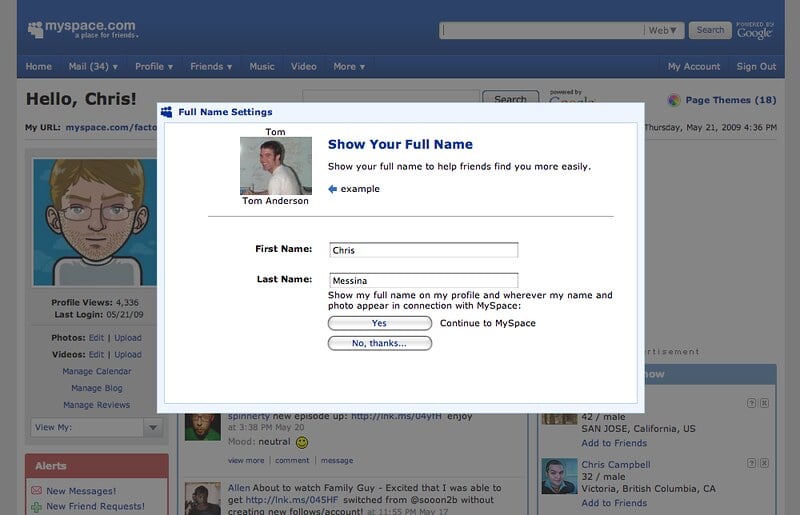This screenshot has height=515, width=800.
Task: Click Chris's cartoon profile picture
Action: [x=95, y=222]
